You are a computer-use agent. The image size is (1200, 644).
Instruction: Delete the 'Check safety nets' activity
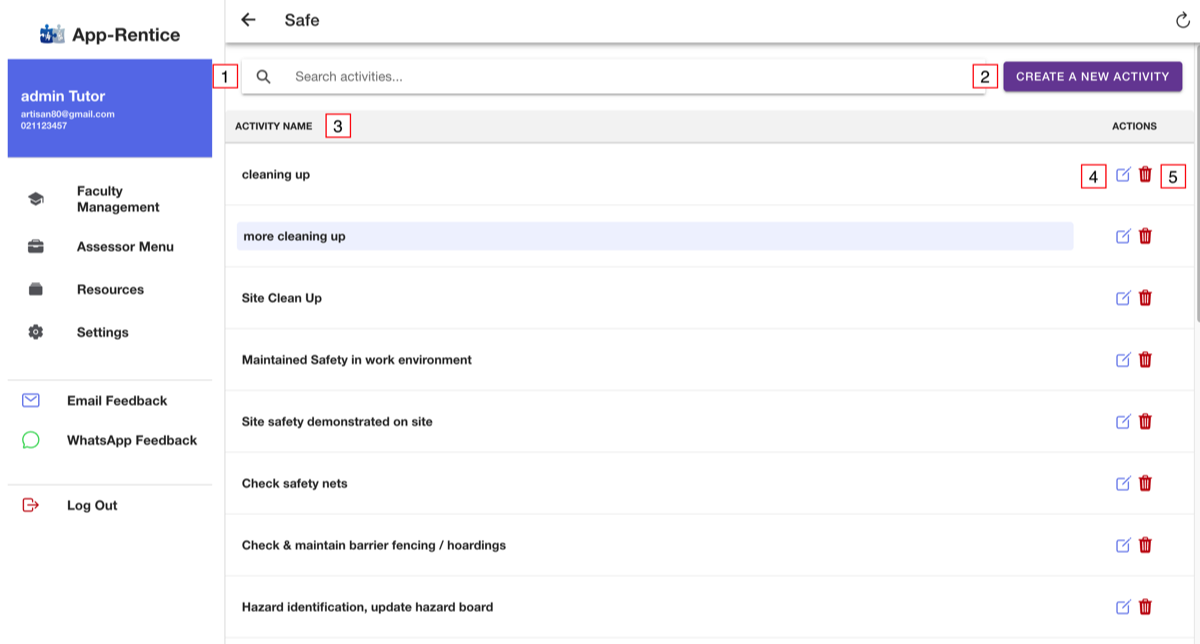click(x=1146, y=483)
